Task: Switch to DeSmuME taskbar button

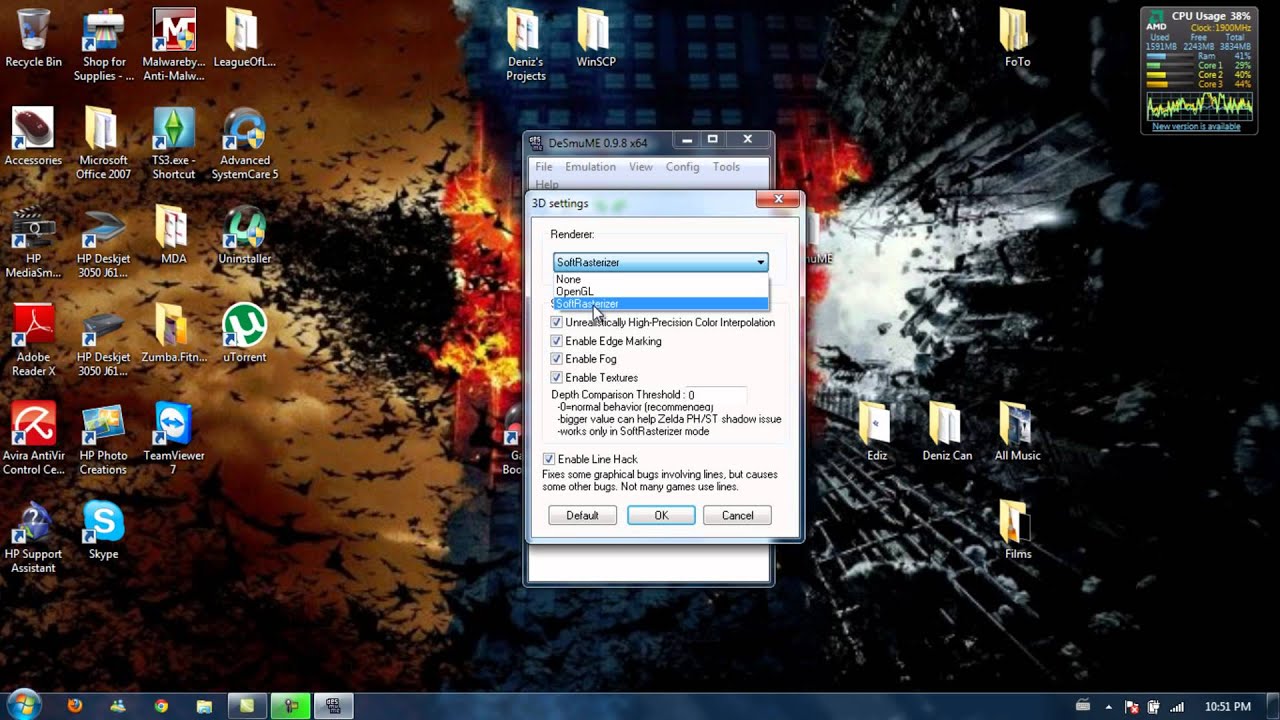Action: [333, 706]
